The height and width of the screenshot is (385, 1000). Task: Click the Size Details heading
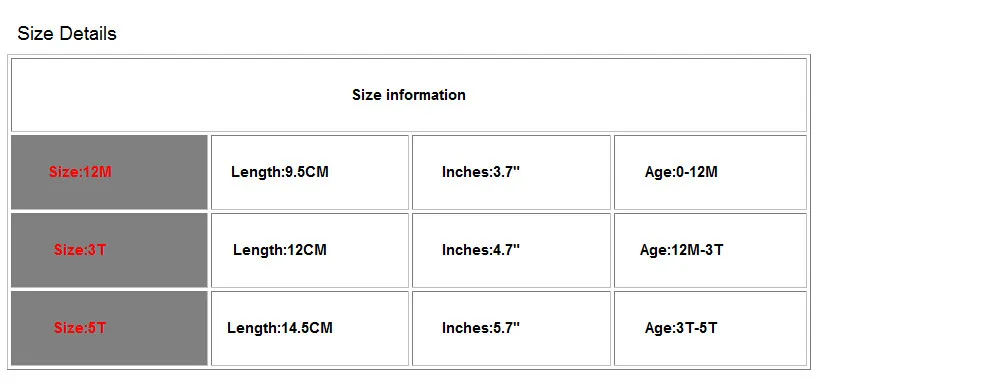(67, 33)
